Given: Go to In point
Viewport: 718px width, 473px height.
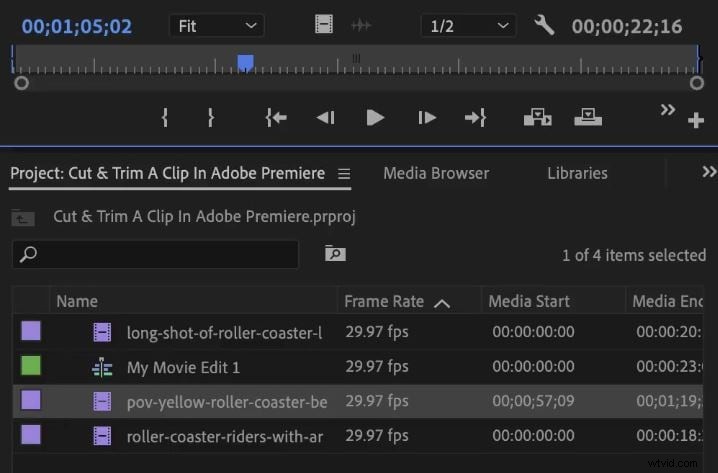Looking at the screenshot, I should [276, 118].
